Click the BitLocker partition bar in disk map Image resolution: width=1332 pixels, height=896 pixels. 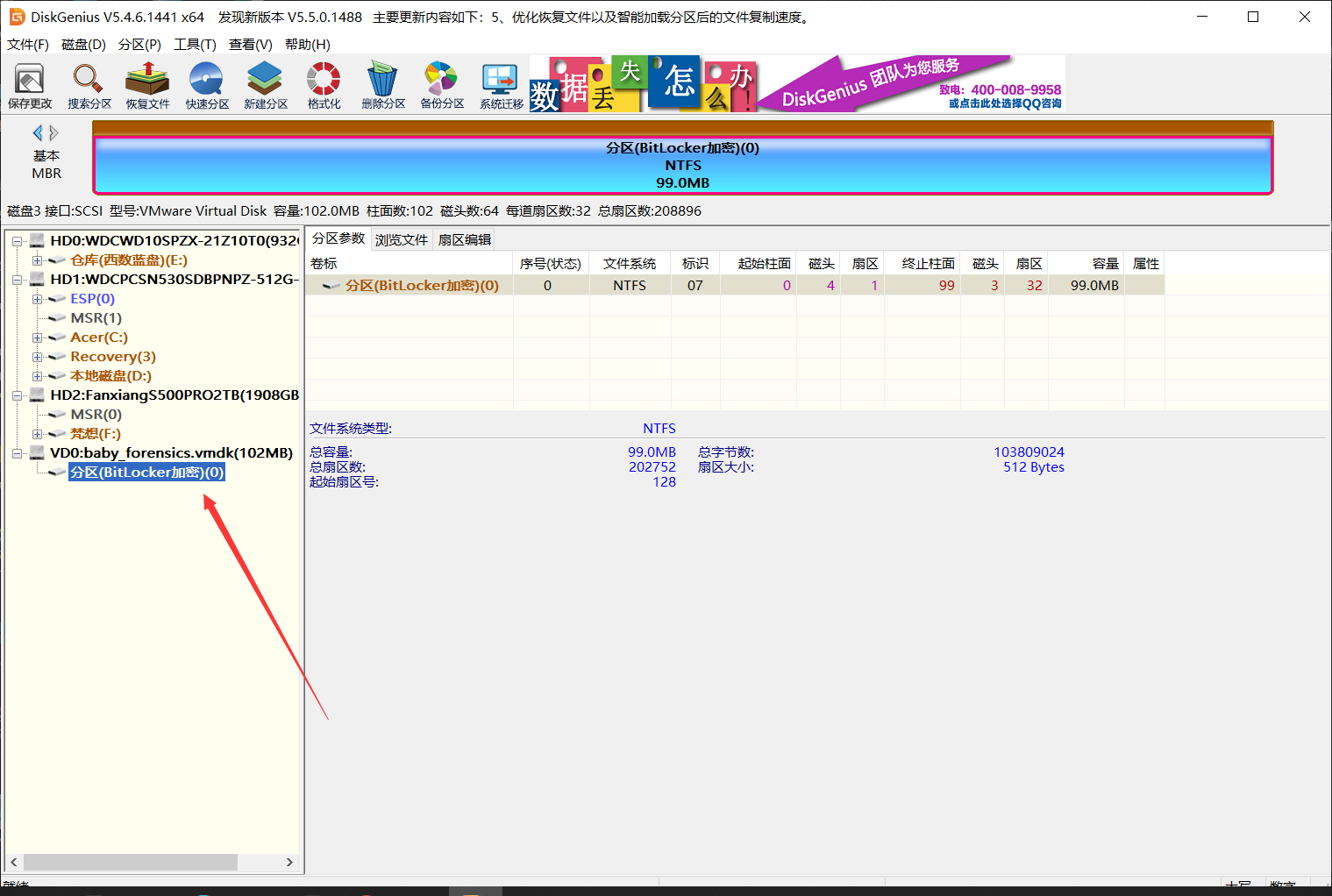(x=682, y=165)
